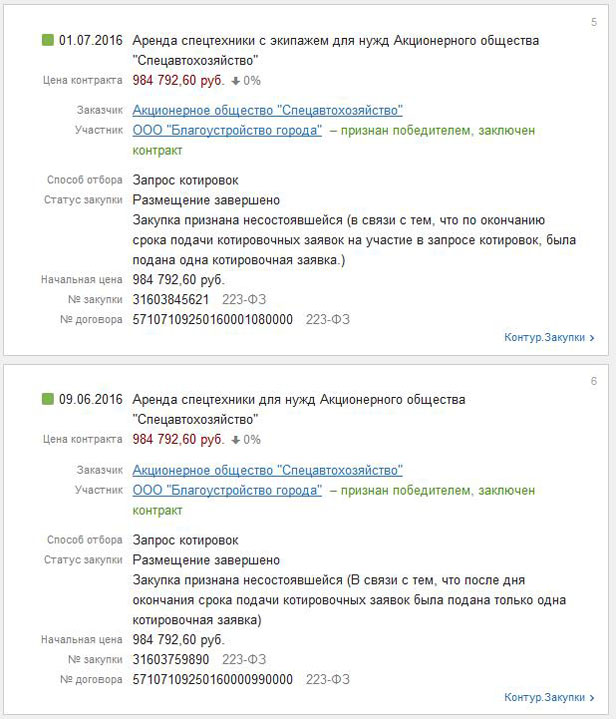This screenshot has width=616, height=719.
Task: Click the date 01.07.2016
Action: pos(90,41)
